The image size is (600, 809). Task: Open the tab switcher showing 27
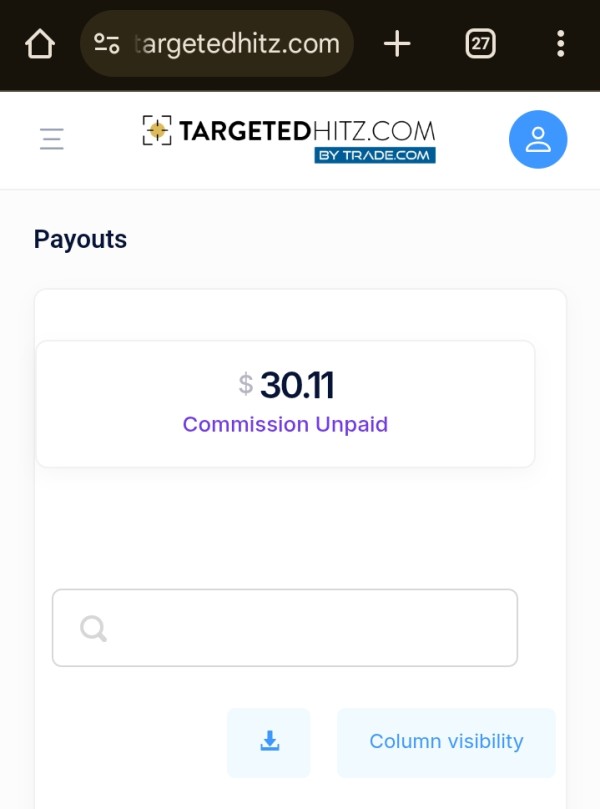[x=480, y=44]
